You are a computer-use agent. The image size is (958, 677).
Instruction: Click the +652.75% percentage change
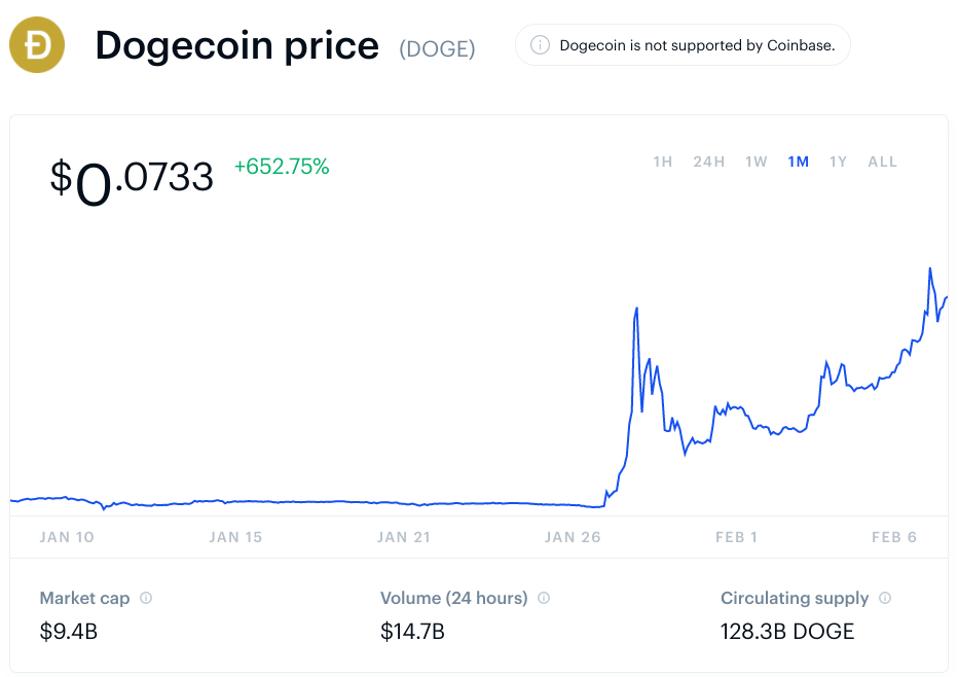coord(281,167)
